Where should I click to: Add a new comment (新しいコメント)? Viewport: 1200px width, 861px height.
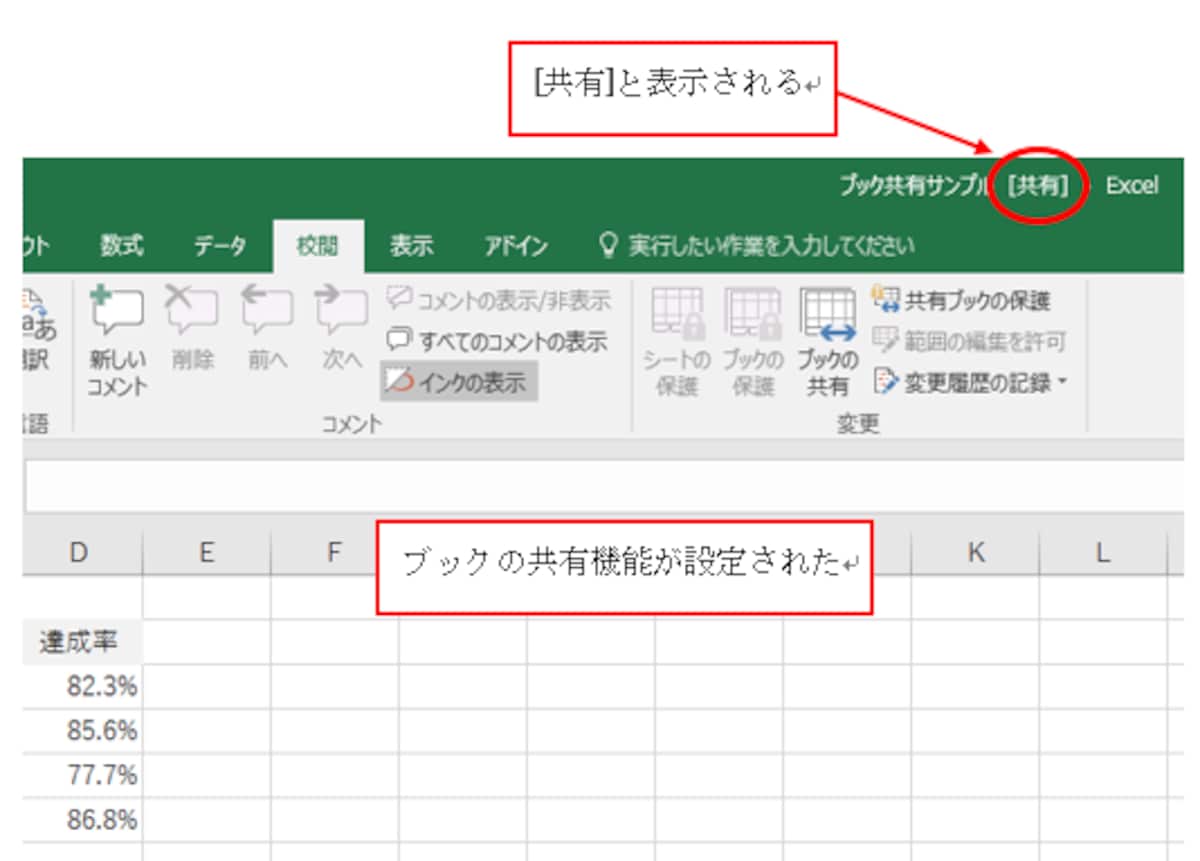click(x=117, y=341)
